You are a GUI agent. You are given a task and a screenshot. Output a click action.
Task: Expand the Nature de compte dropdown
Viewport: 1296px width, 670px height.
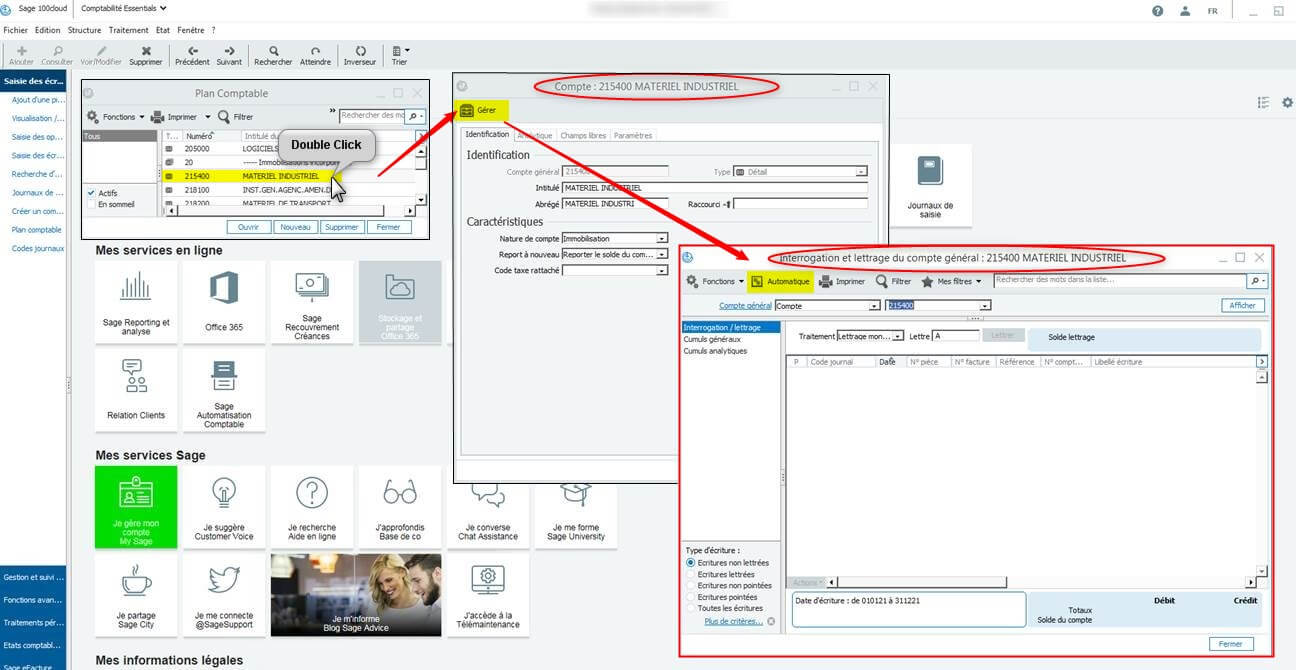(662, 239)
